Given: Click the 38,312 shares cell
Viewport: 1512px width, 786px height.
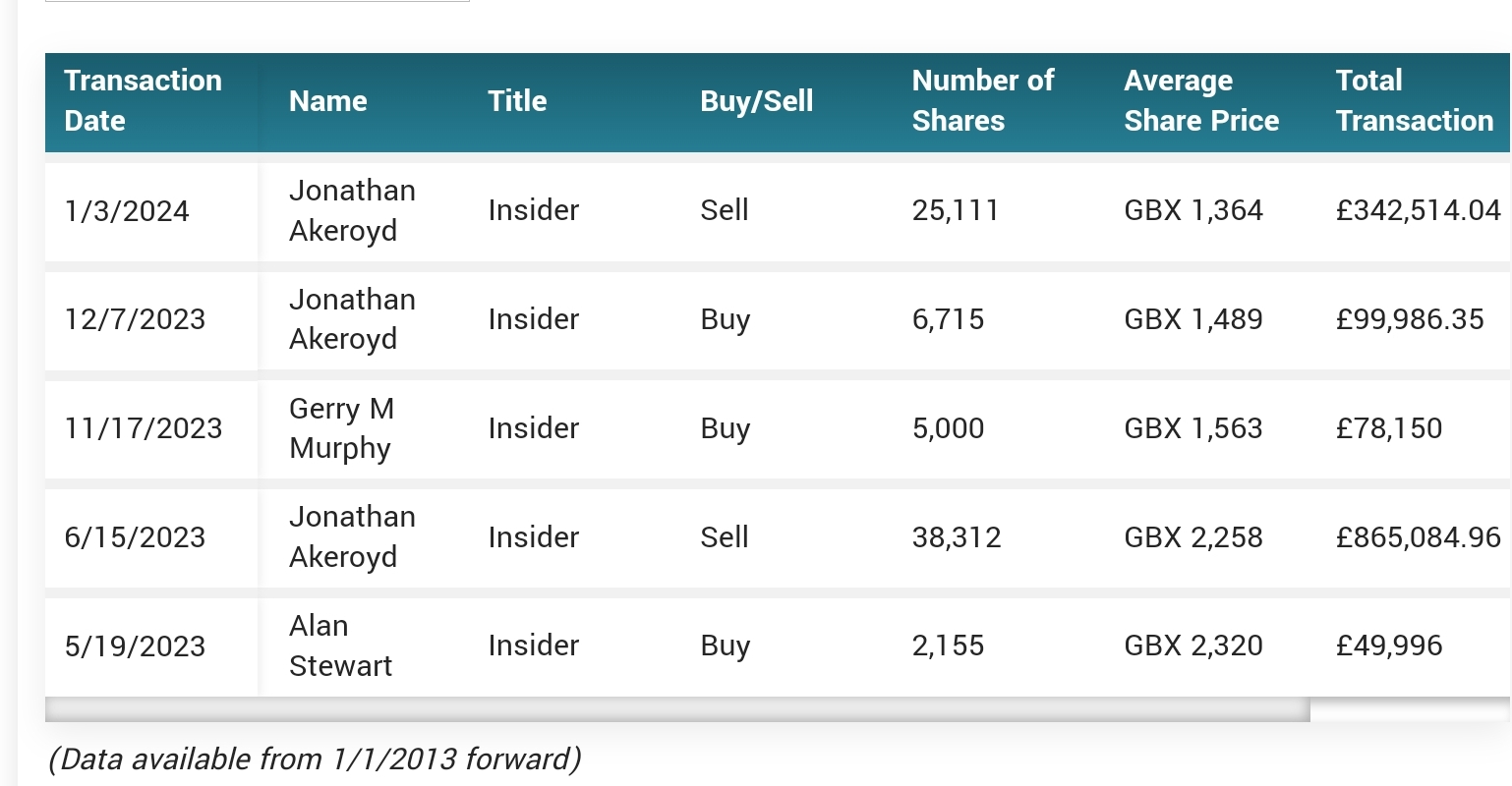Looking at the screenshot, I should (956, 537).
